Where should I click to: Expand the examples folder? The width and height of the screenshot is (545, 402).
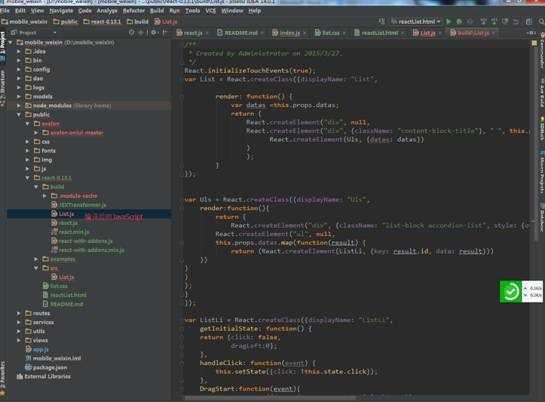pyautogui.click(x=36, y=259)
